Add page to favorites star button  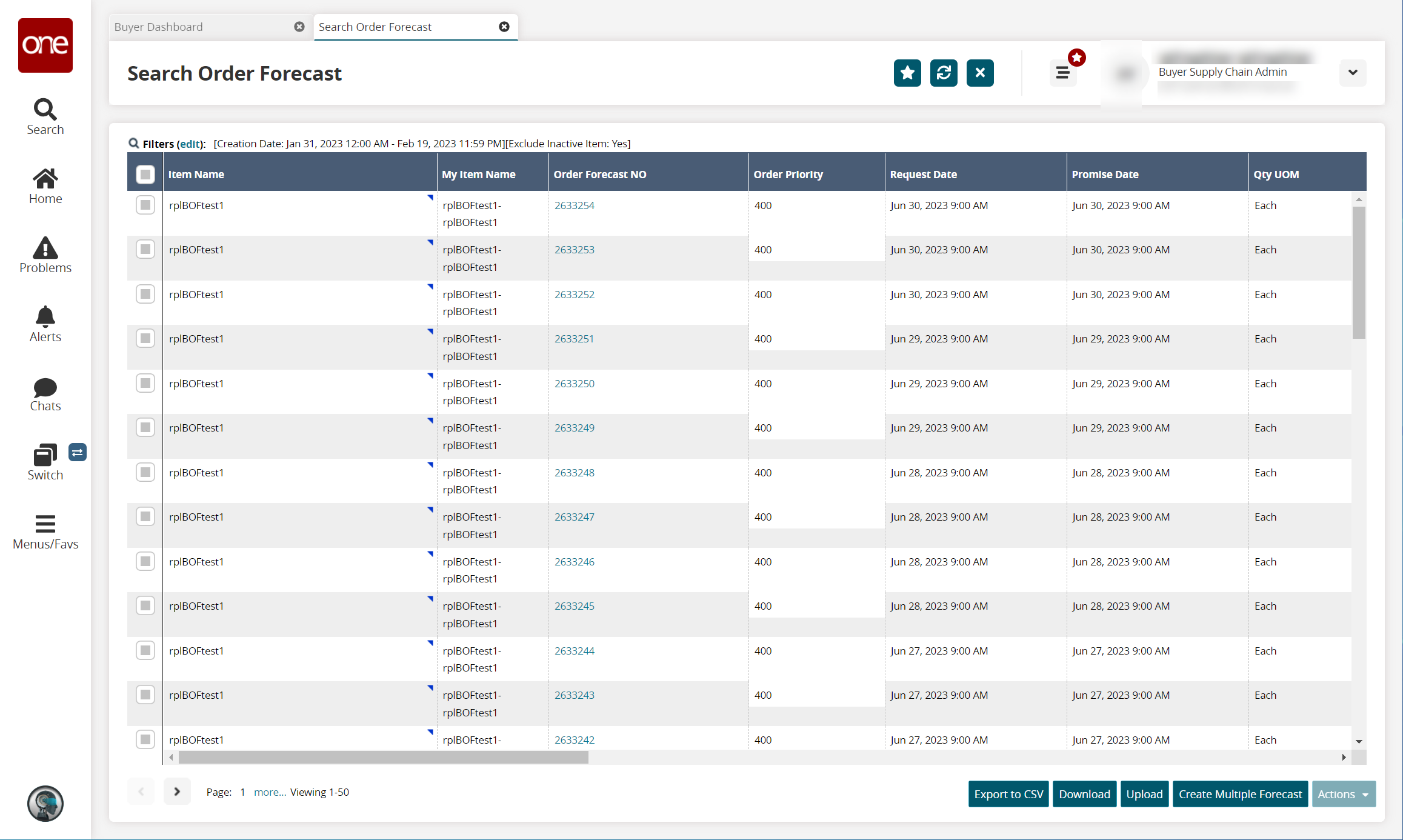tap(907, 73)
